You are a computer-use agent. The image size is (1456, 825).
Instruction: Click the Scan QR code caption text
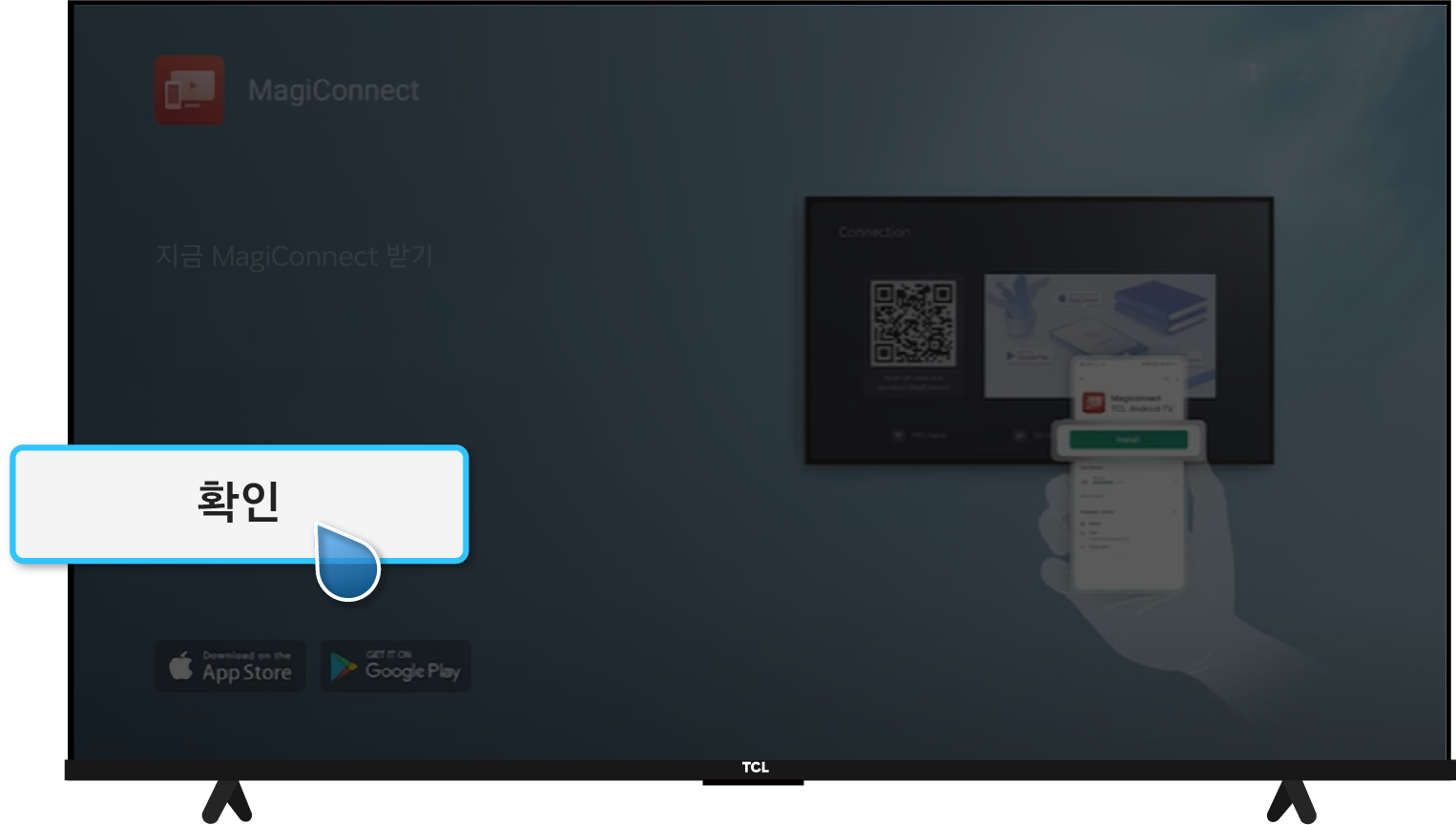pyautogui.click(x=913, y=382)
